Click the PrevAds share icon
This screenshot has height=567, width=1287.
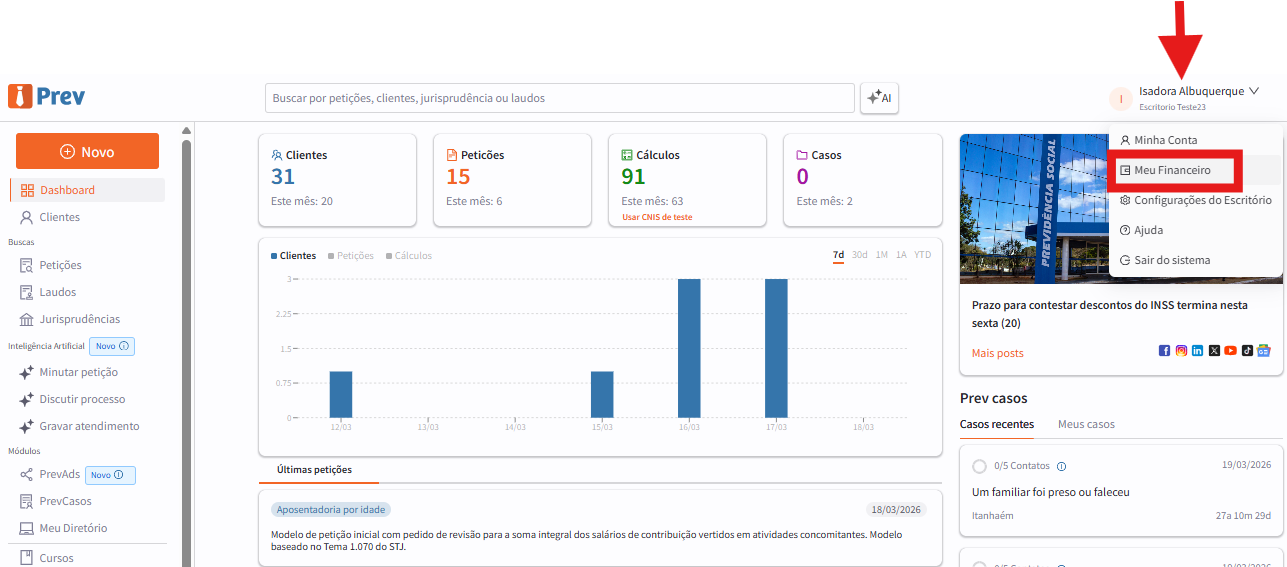point(27,474)
